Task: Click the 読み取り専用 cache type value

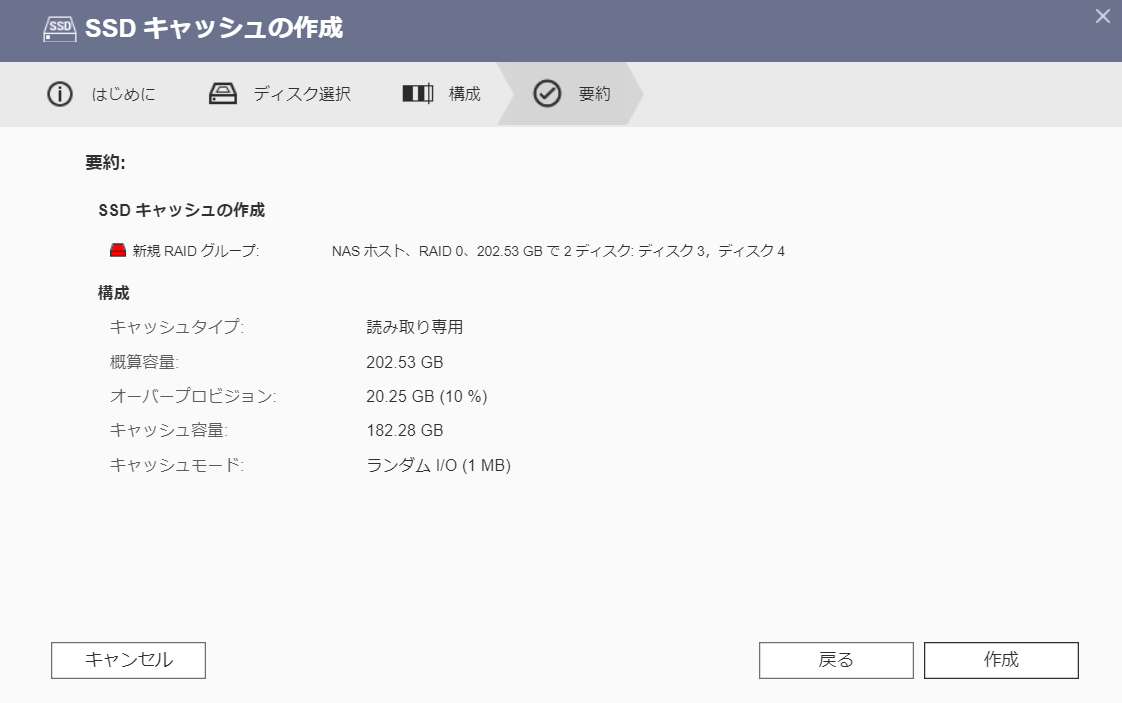Action: 415,327
